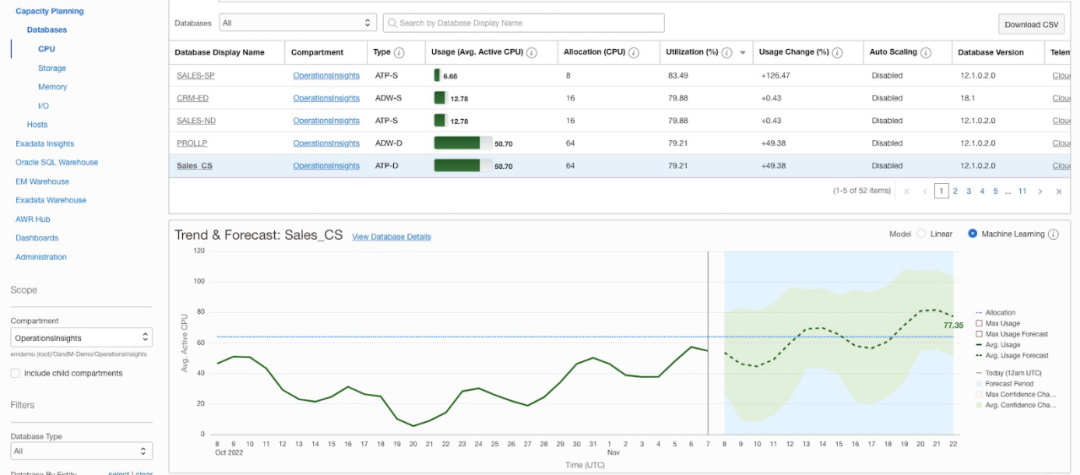This screenshot has height=475, width=1080.
Task: Navigate to Exadata Insights in sidebar
Action: 44,143
